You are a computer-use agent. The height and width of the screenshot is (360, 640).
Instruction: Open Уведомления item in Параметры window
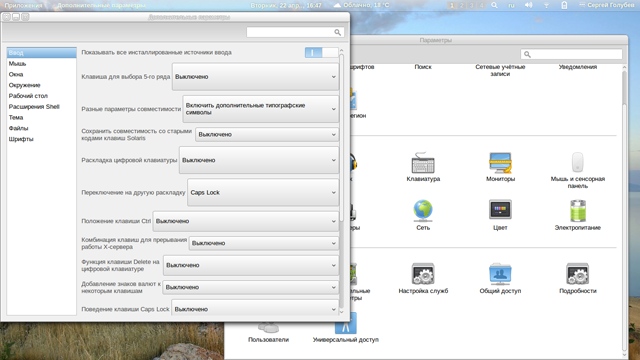(x=578, y=67)
